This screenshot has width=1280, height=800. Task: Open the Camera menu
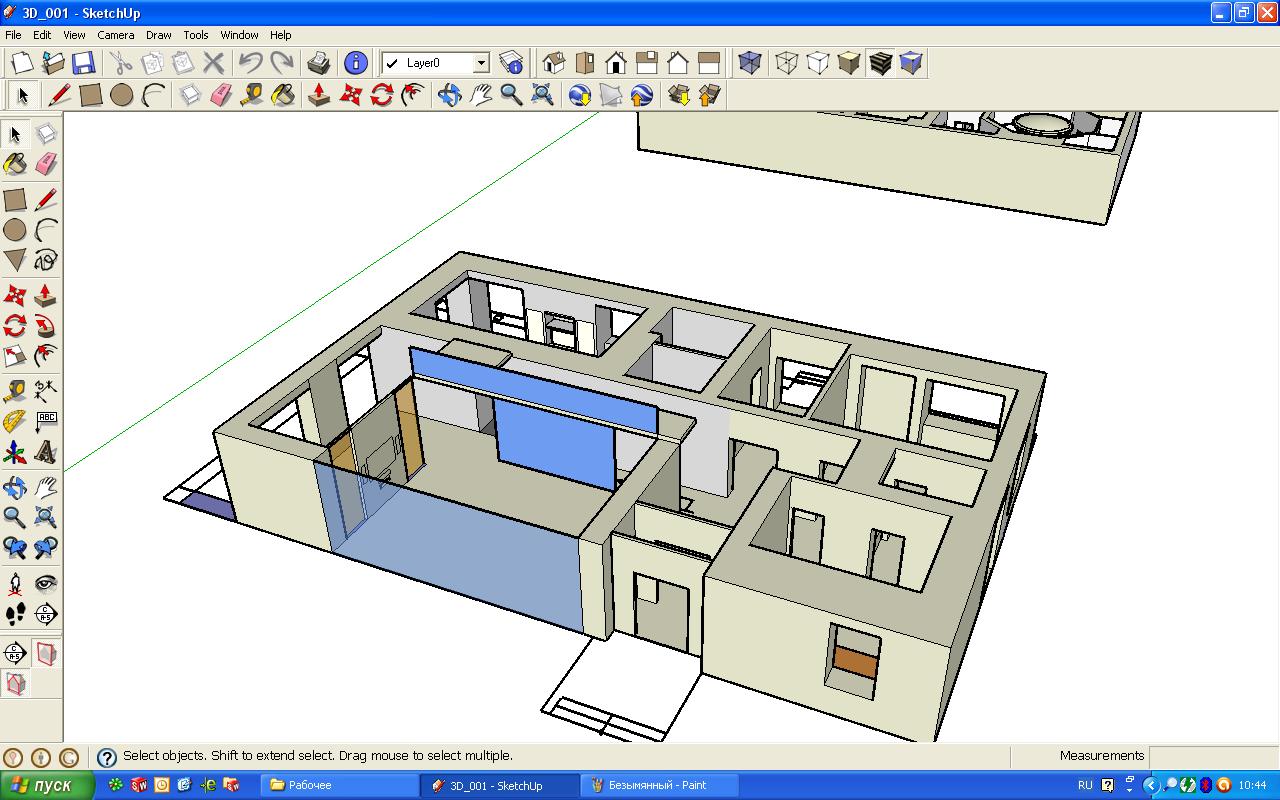coord(116,35)
